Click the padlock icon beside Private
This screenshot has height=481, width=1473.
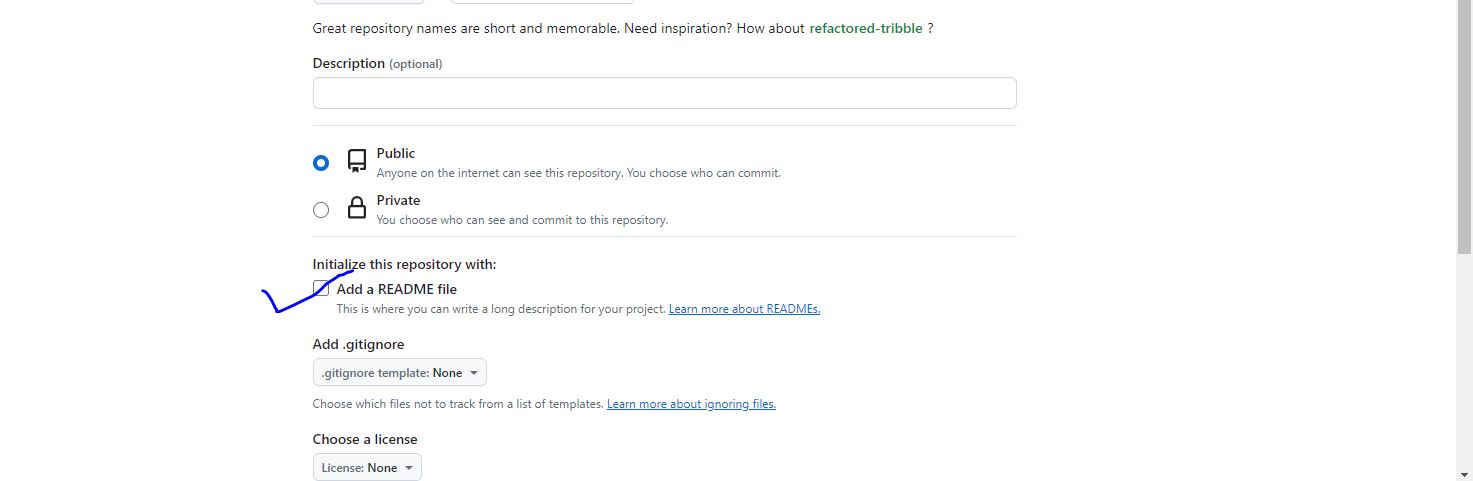[x=356, y=208]
